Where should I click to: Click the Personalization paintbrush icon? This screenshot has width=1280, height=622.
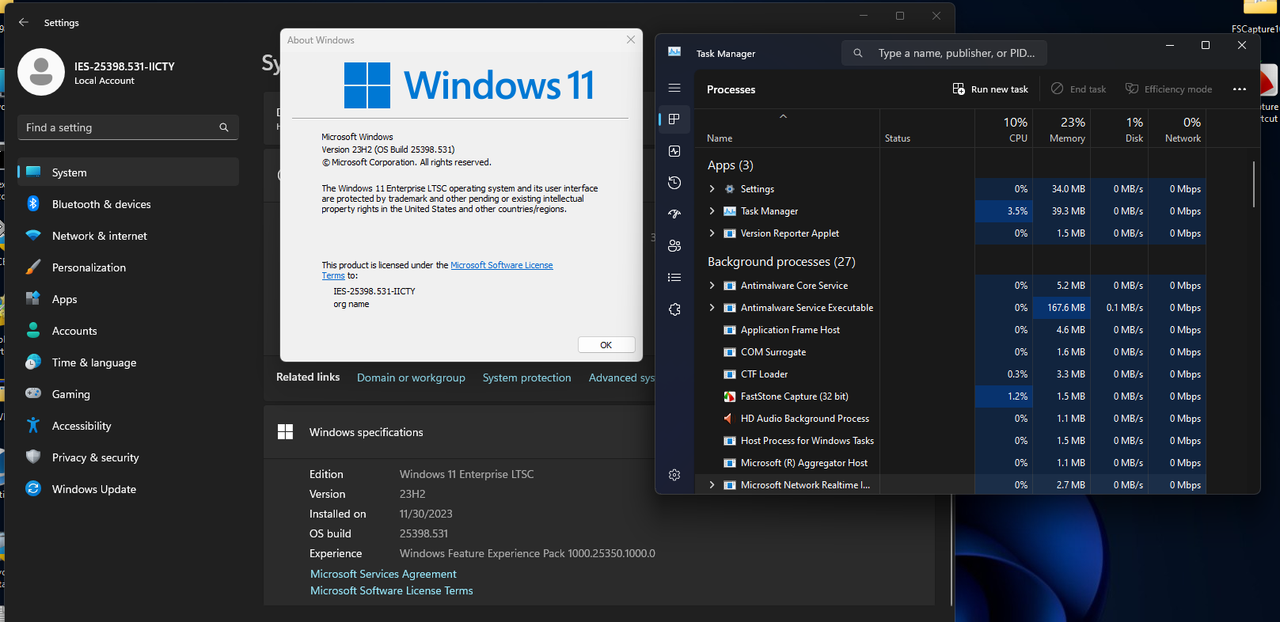tap(33, 267)
